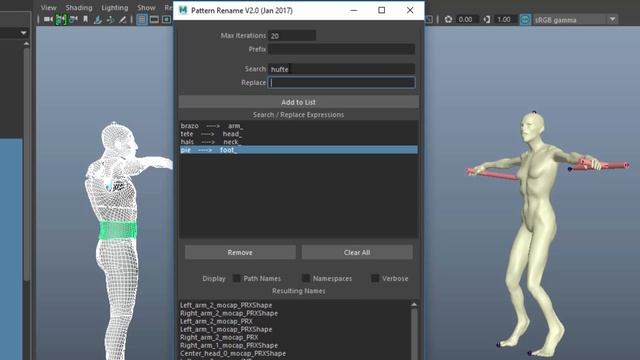640x360 pixels.
Task: Toggle the View Transform color management icon
Action: 525,20
